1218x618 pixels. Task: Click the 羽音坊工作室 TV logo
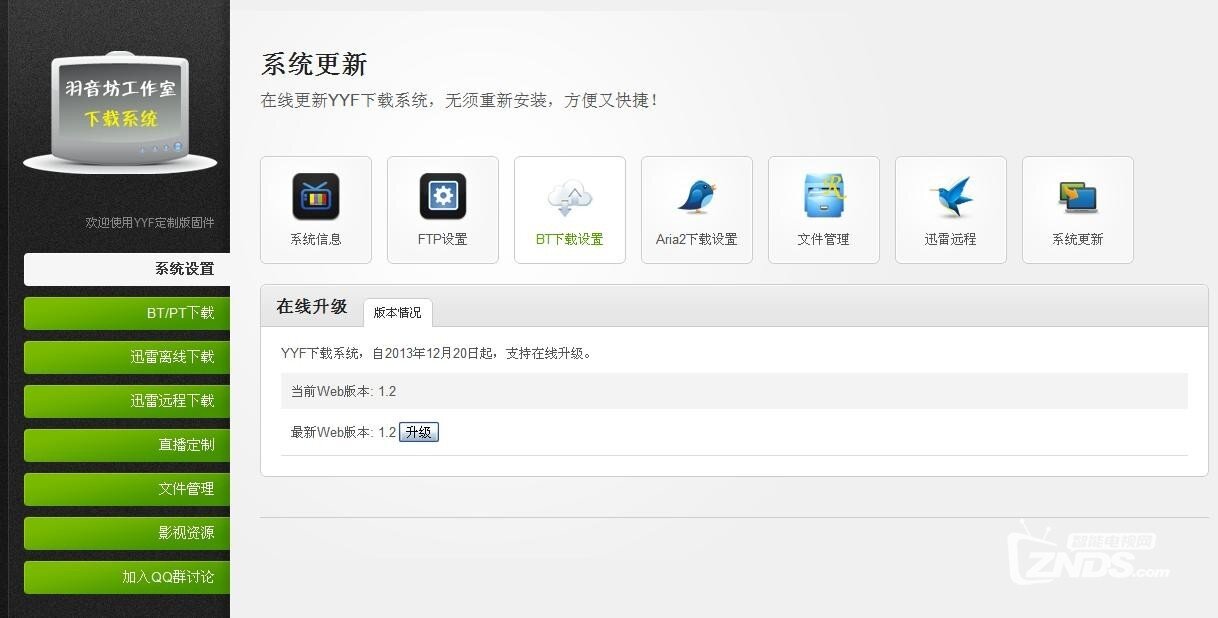pyautogui.click(x=120, y=112)
